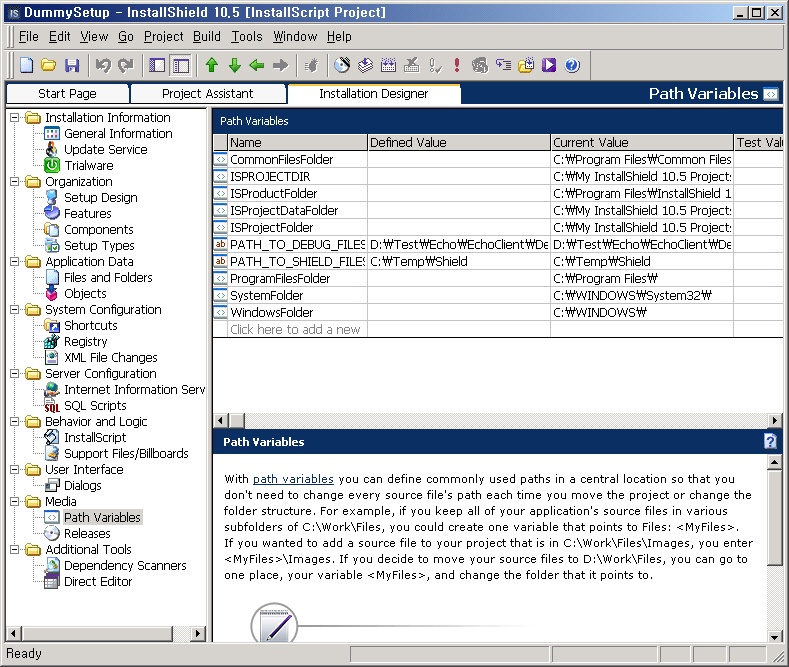Image resolution: width=789 pixels, height=667 pixels.
Task: Open release folder toolbar icon
Action: click(x=526, y=65)
